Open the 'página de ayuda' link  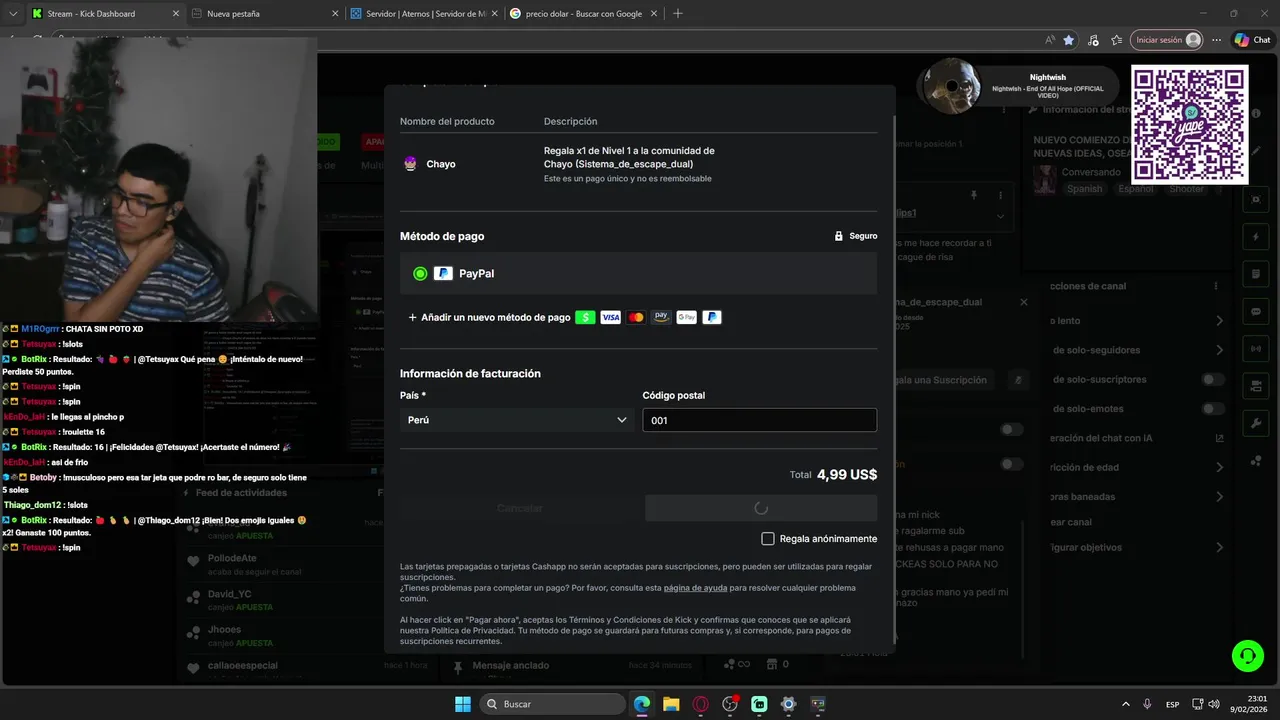point(695,588)
